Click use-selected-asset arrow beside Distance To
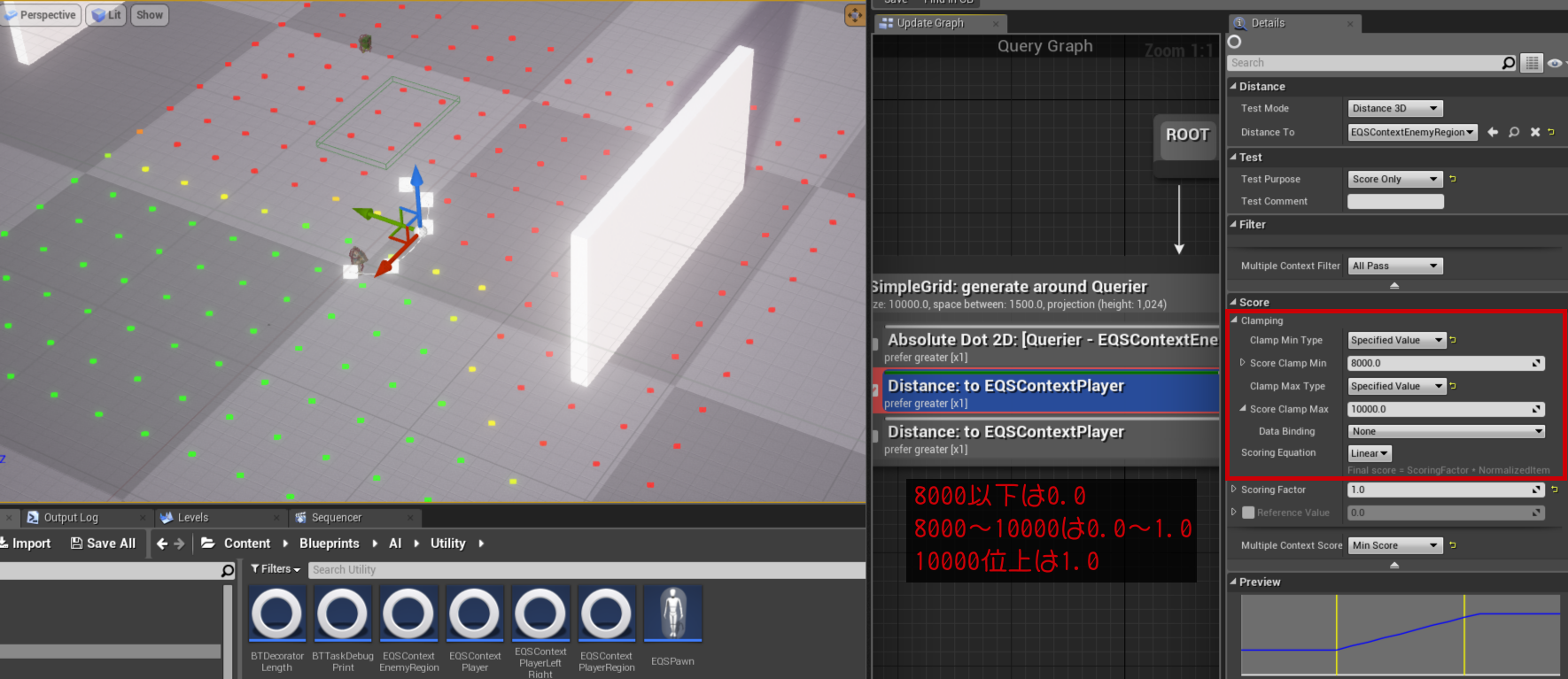The height and width of the screenshot is (679, 1568). coord(1493,132)
